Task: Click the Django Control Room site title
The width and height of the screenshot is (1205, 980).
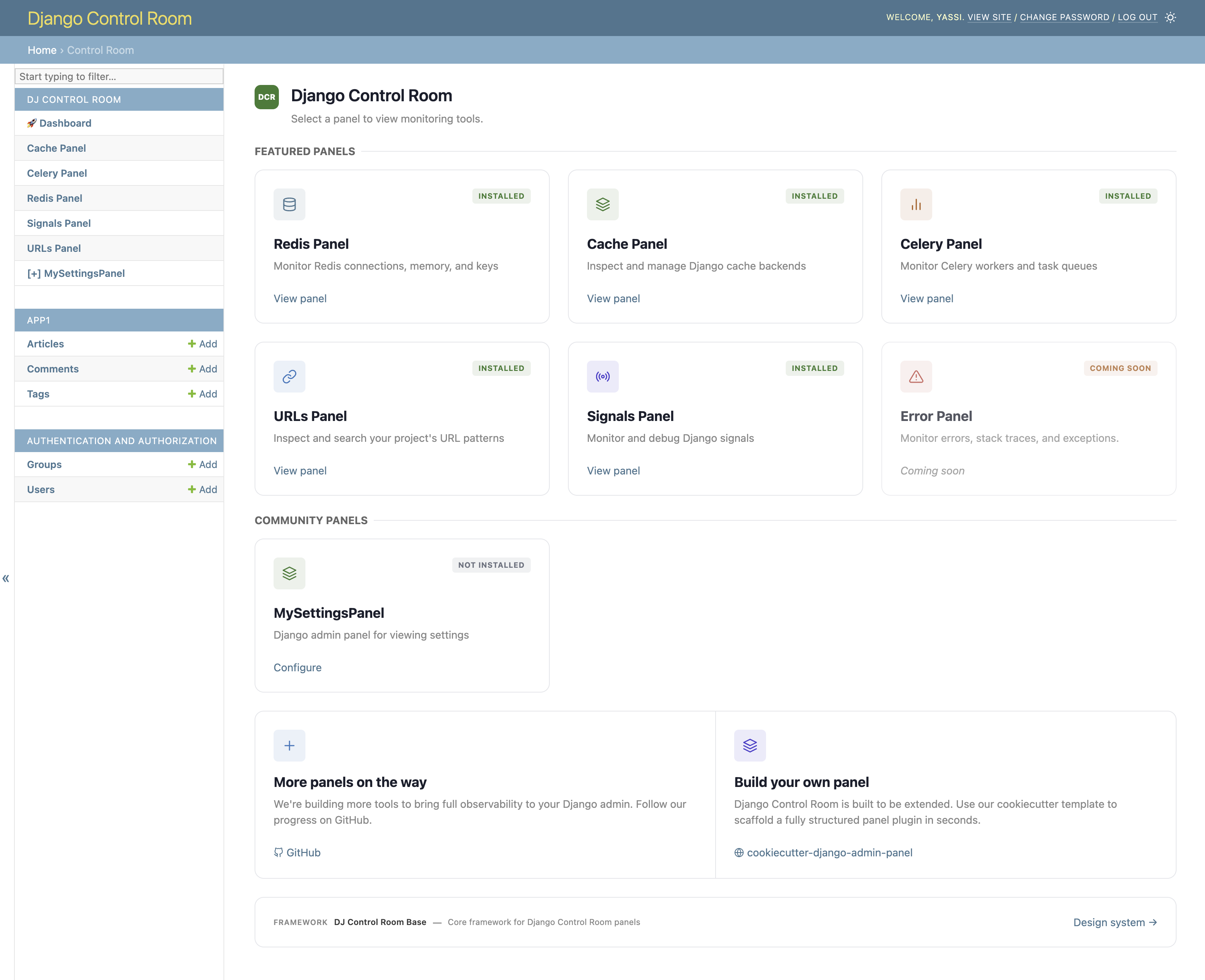Action: coord(110,18)
